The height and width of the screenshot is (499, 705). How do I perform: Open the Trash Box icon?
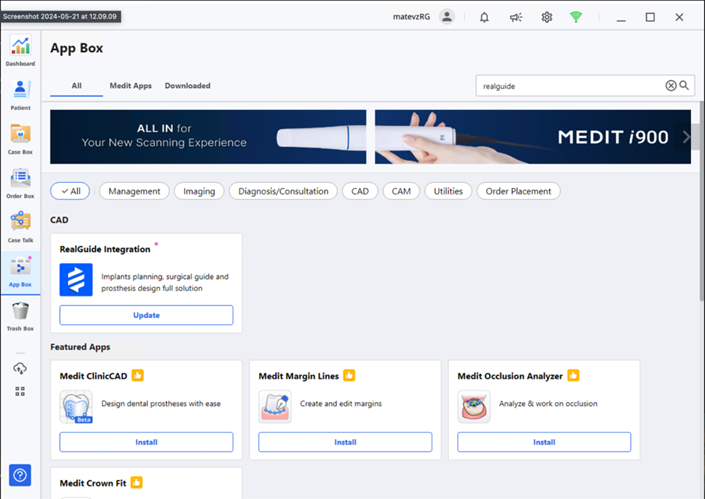[x=20, y=315]
